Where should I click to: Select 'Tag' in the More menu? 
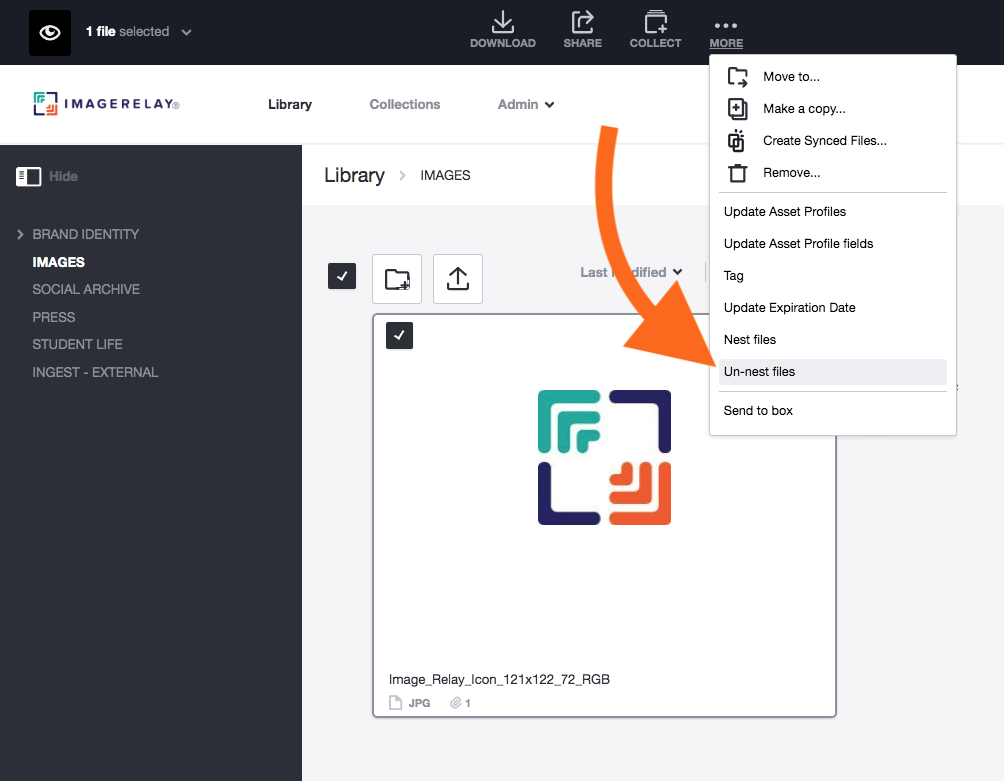tap(832, 276)
